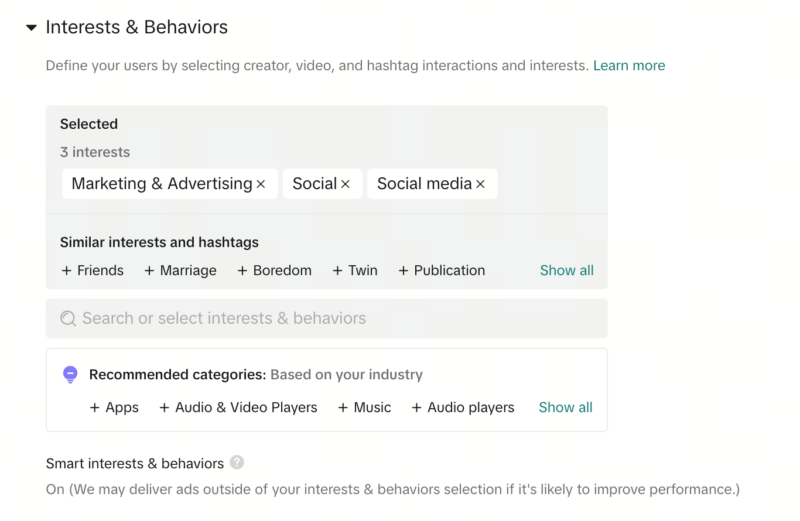The height and width of the screenshot is (521, 800).
Task: Add the Publication similar interest
Action: (441, 270)
